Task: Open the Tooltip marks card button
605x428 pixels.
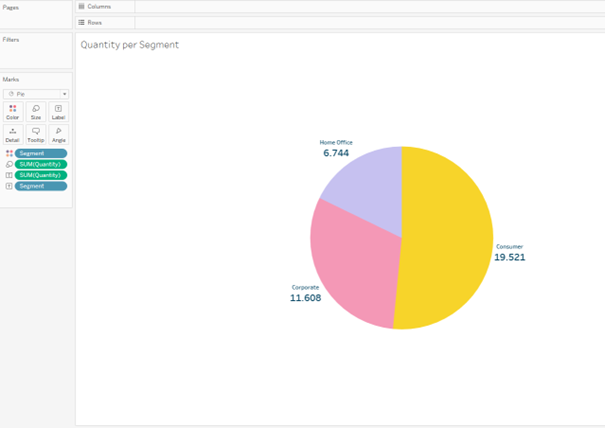Action: (36, 135)
